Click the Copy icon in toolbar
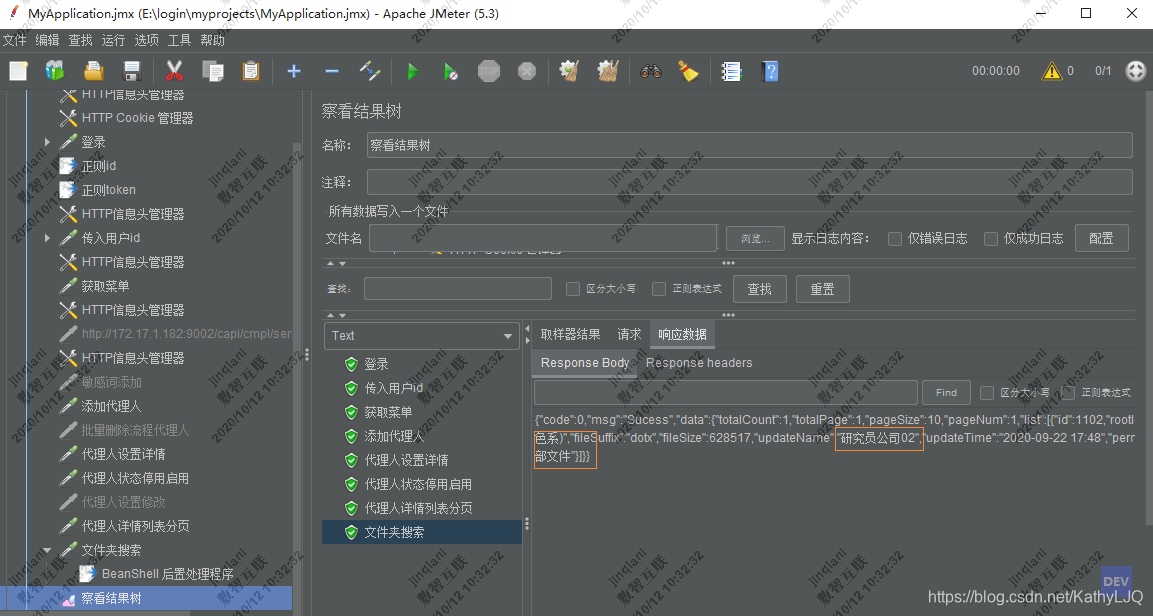 tap(213, 71)
